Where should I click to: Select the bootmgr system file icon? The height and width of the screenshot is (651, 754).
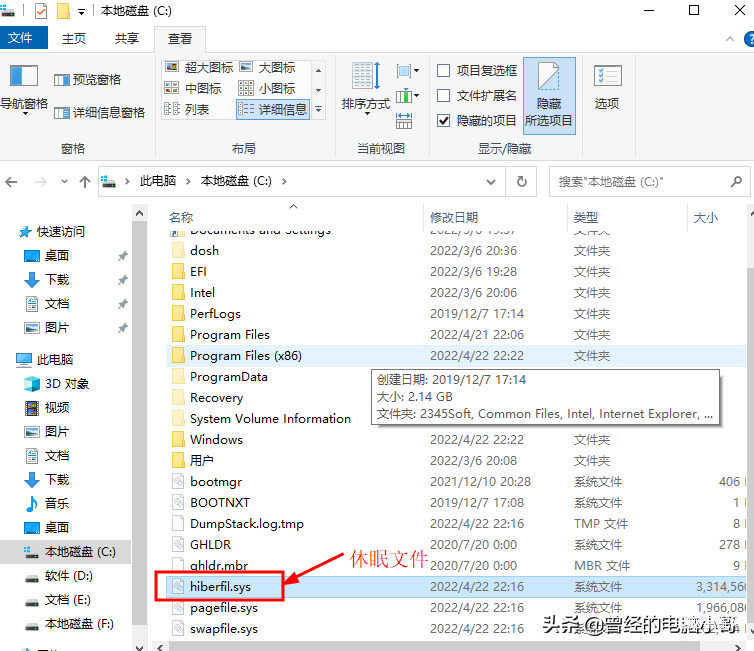178,481
